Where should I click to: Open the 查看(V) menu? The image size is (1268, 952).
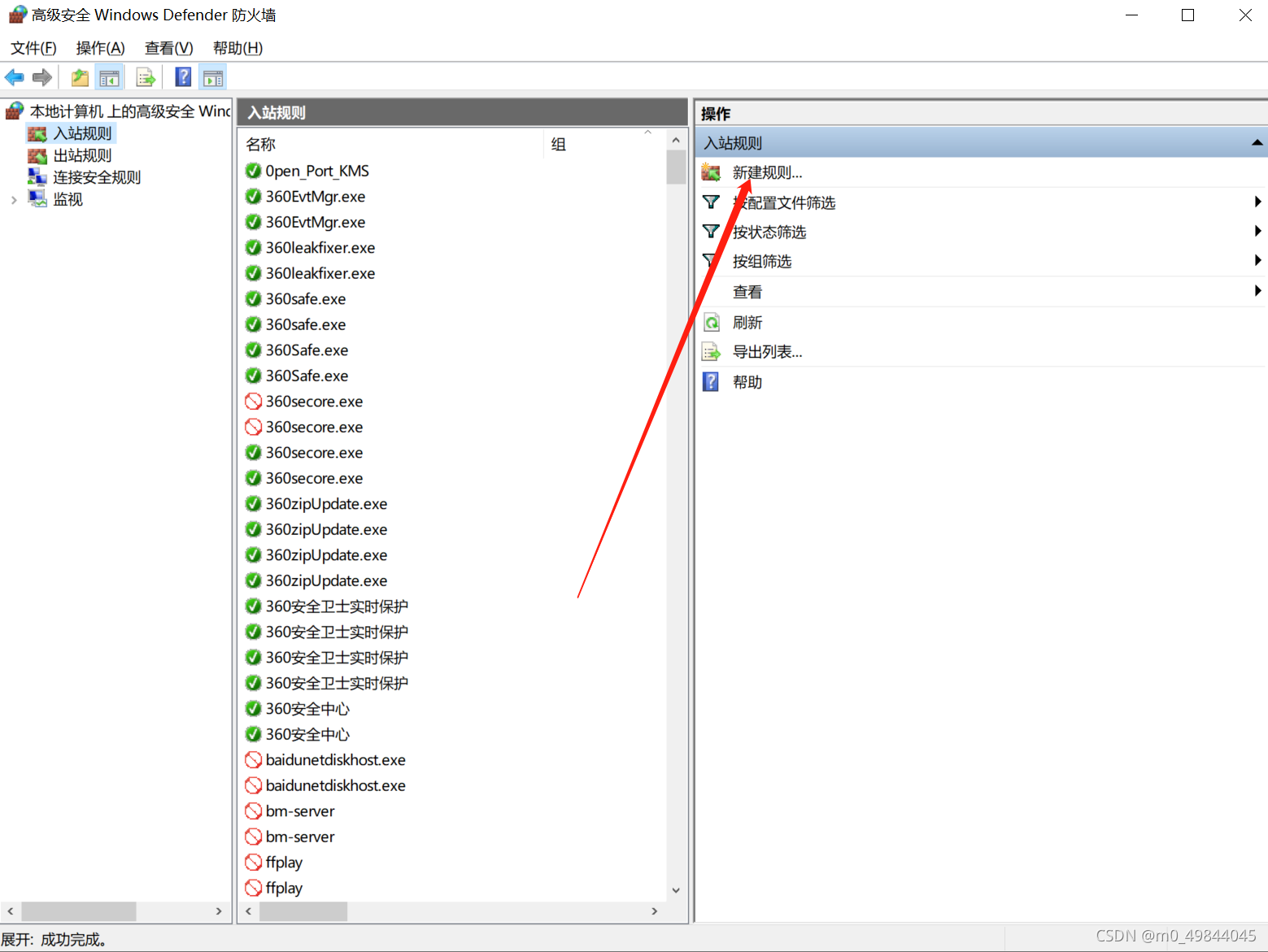tap(168, 48)
